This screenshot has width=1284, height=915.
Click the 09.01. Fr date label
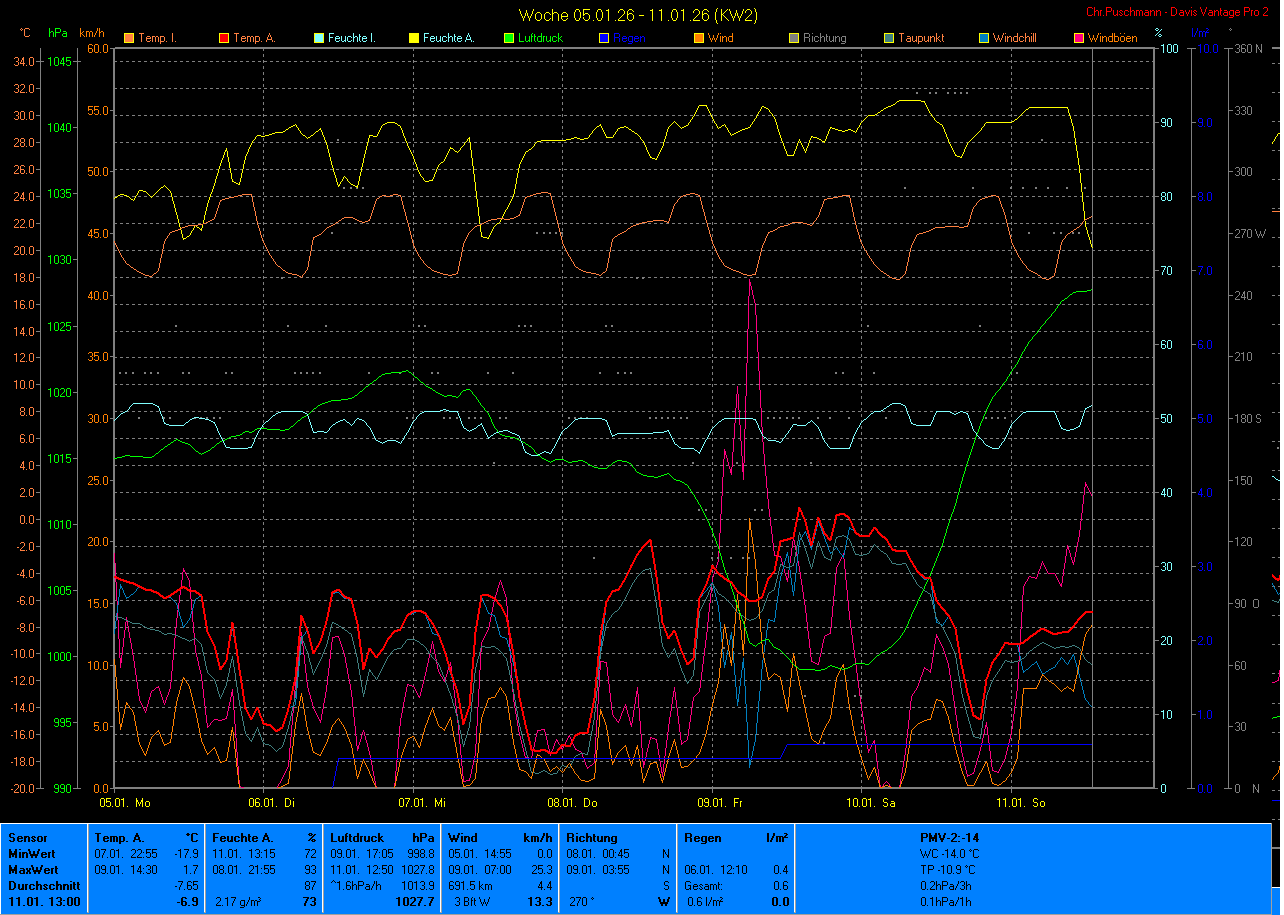click(721, 802)
